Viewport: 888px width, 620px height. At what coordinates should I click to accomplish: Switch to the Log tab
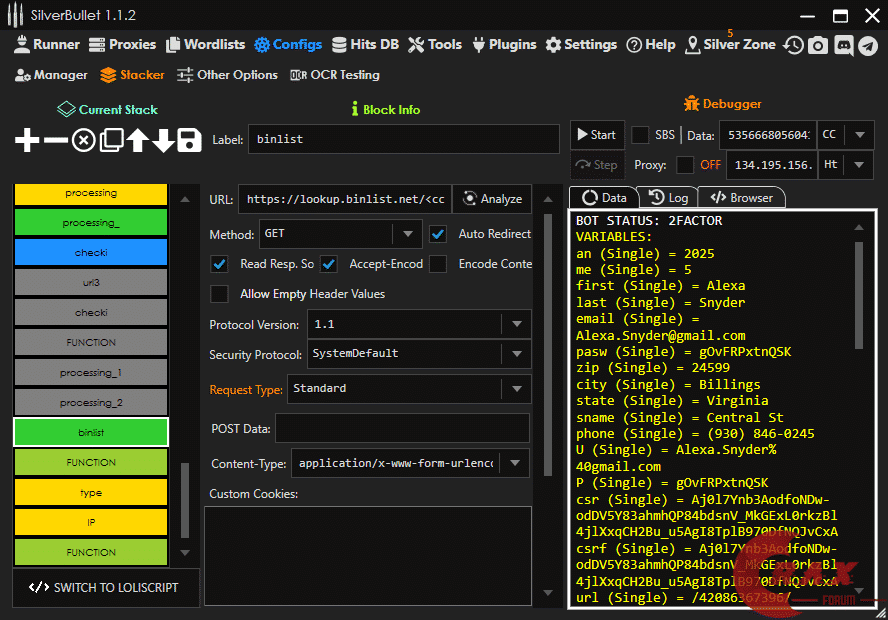point(667,198)
